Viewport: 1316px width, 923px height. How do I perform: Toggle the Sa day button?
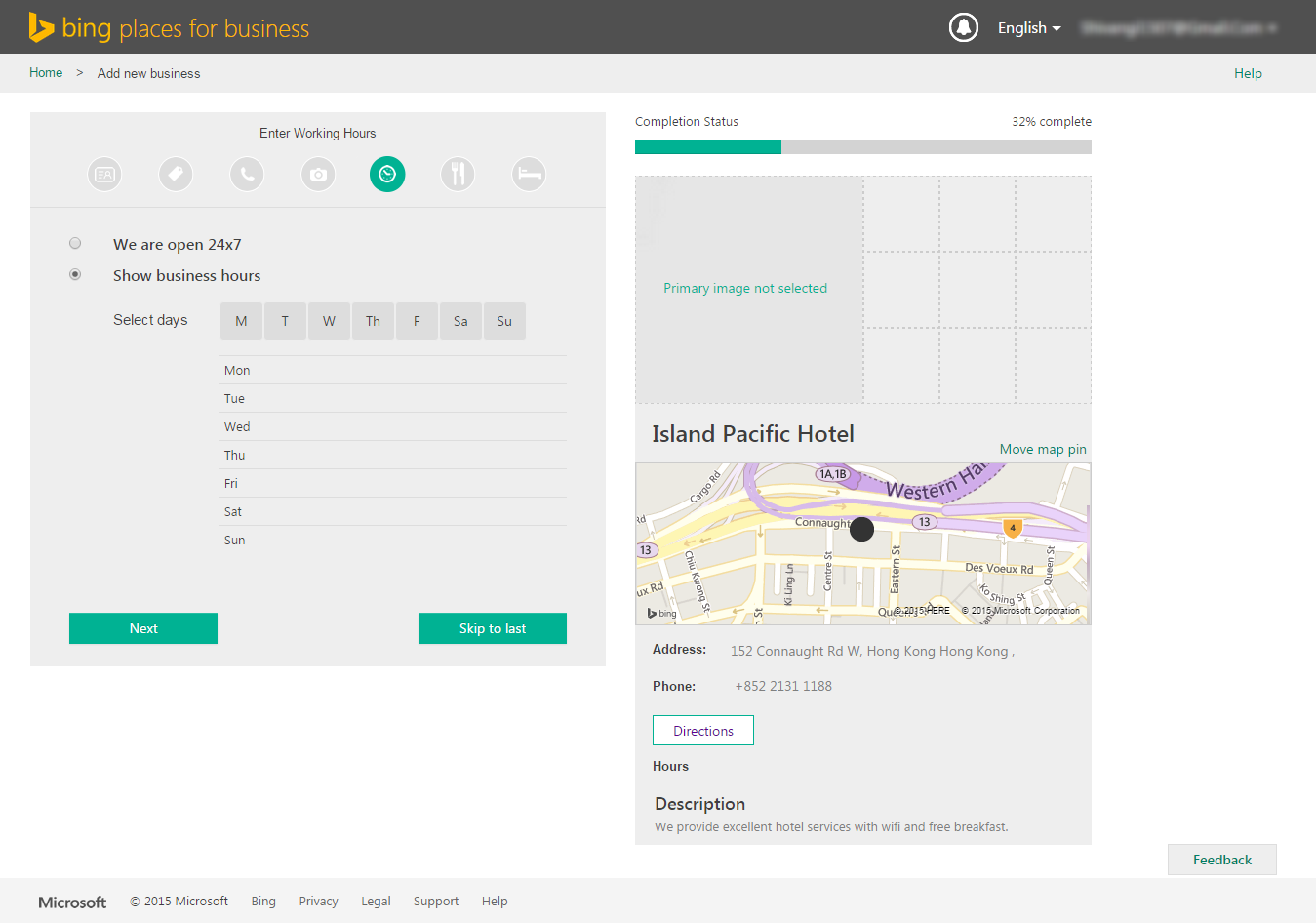pos(460,321)
